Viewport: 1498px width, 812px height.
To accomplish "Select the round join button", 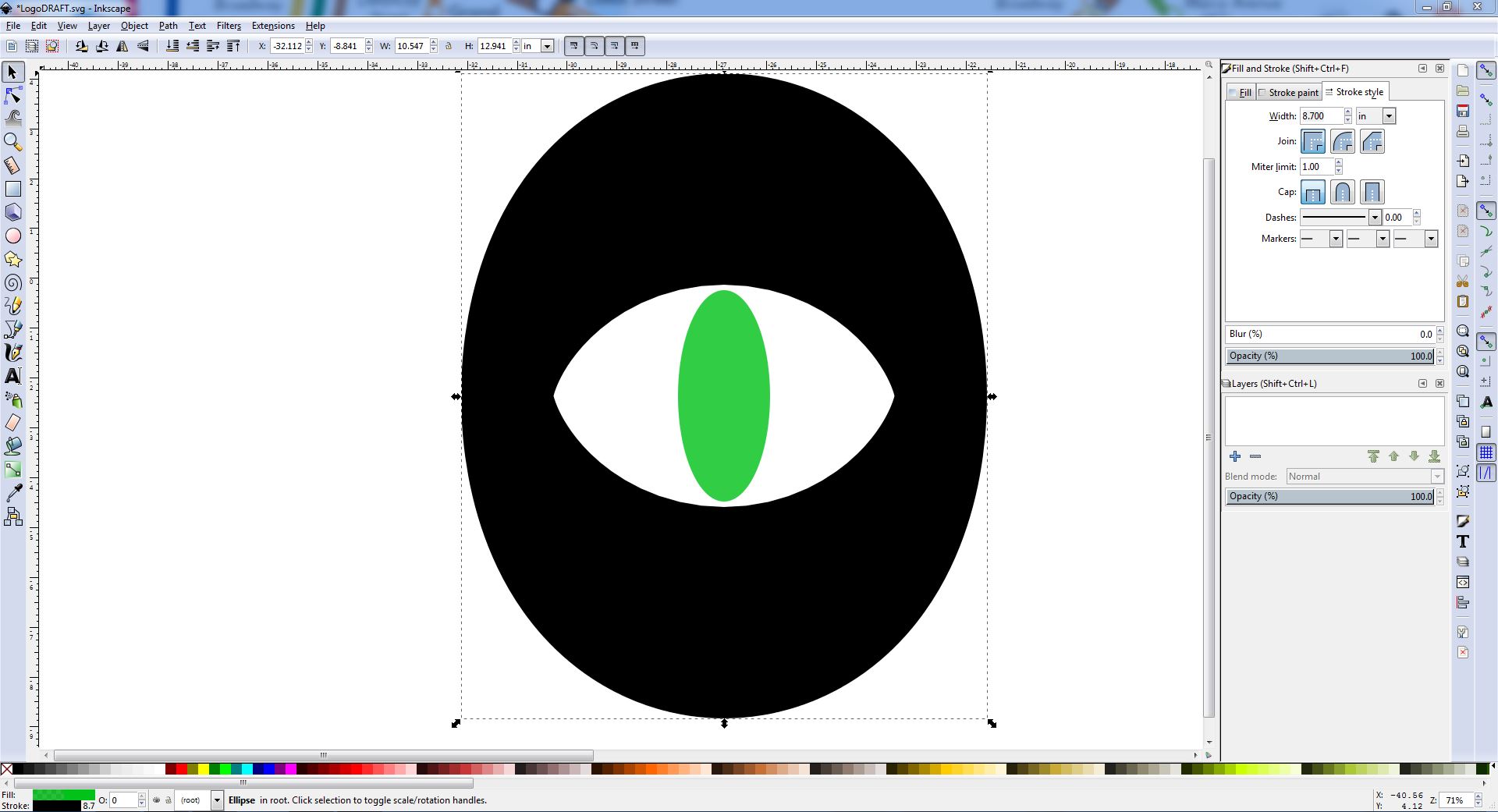I will 1343,142.
